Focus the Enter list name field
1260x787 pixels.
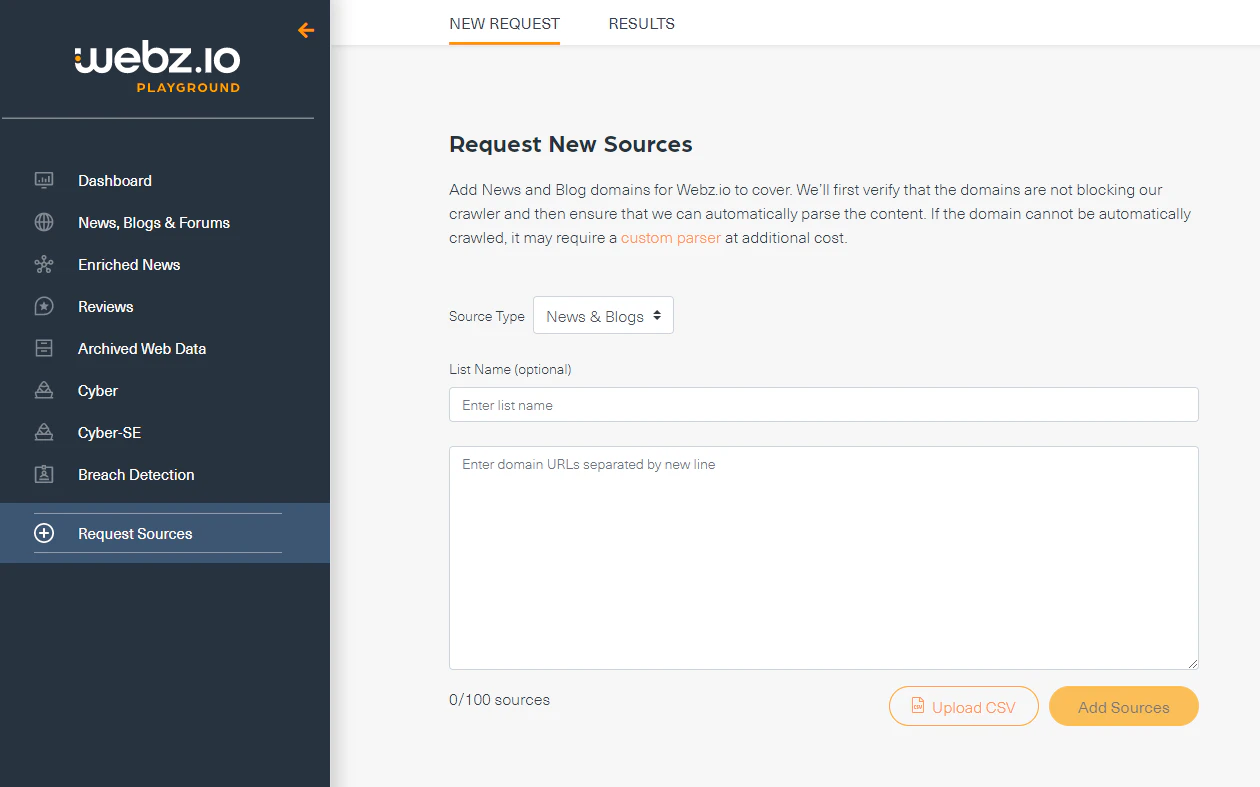823,404
